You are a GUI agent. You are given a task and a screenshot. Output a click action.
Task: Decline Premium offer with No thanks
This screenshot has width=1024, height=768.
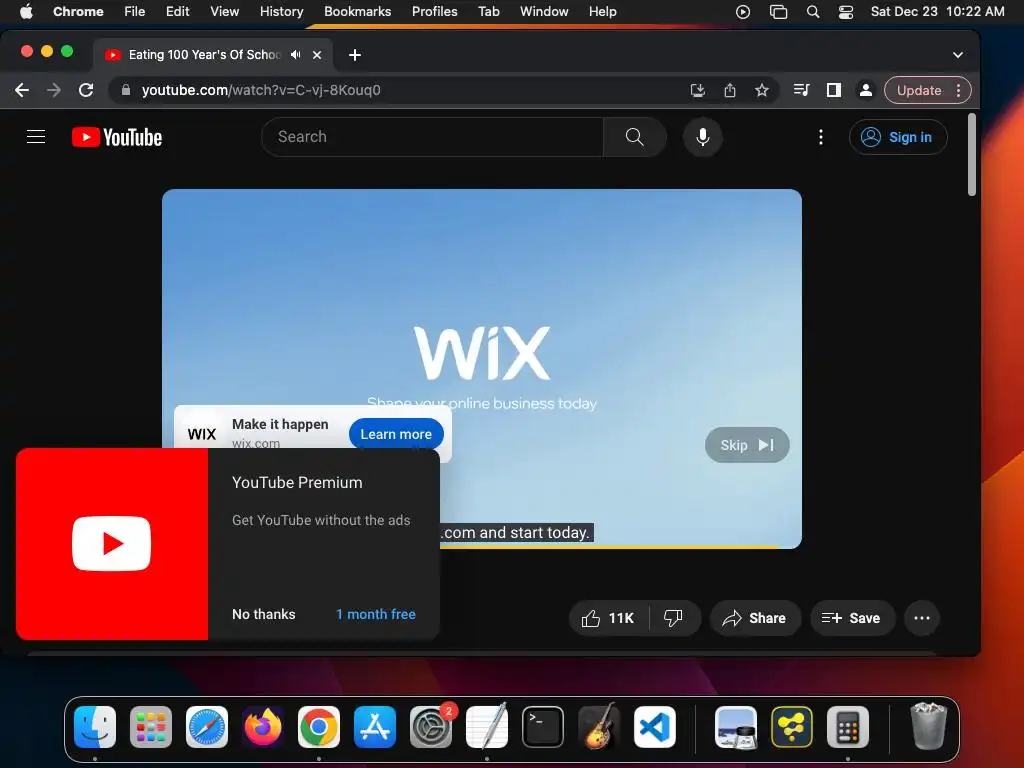264,614
